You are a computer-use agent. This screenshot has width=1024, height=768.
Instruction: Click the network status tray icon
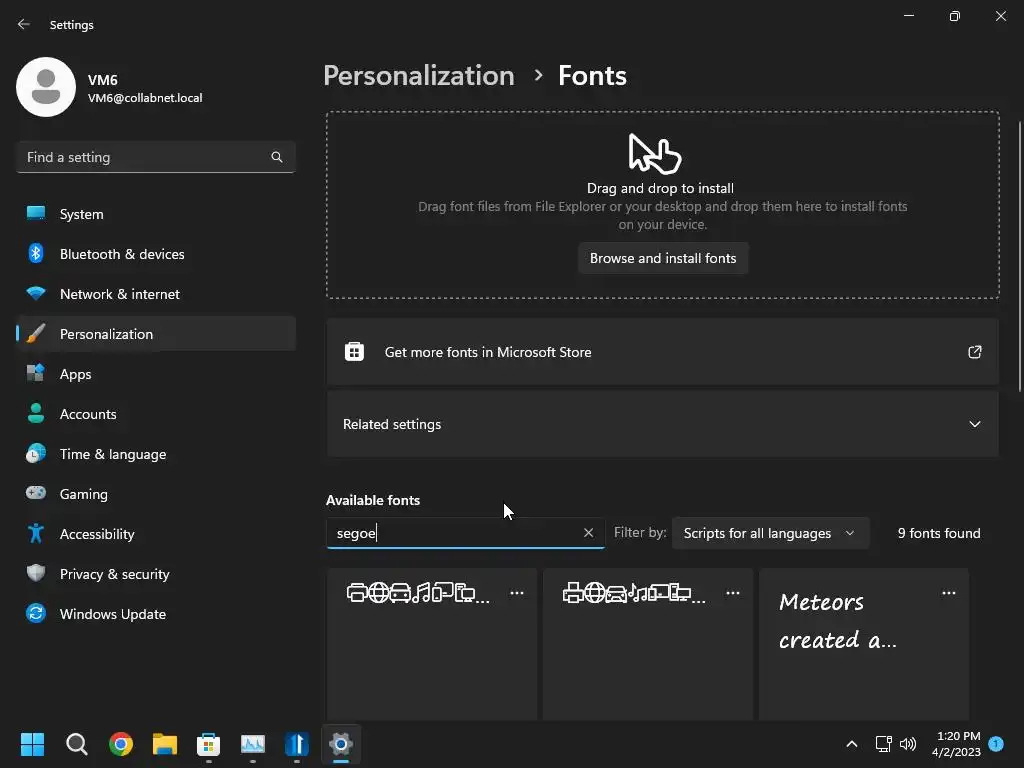(884, 744)
